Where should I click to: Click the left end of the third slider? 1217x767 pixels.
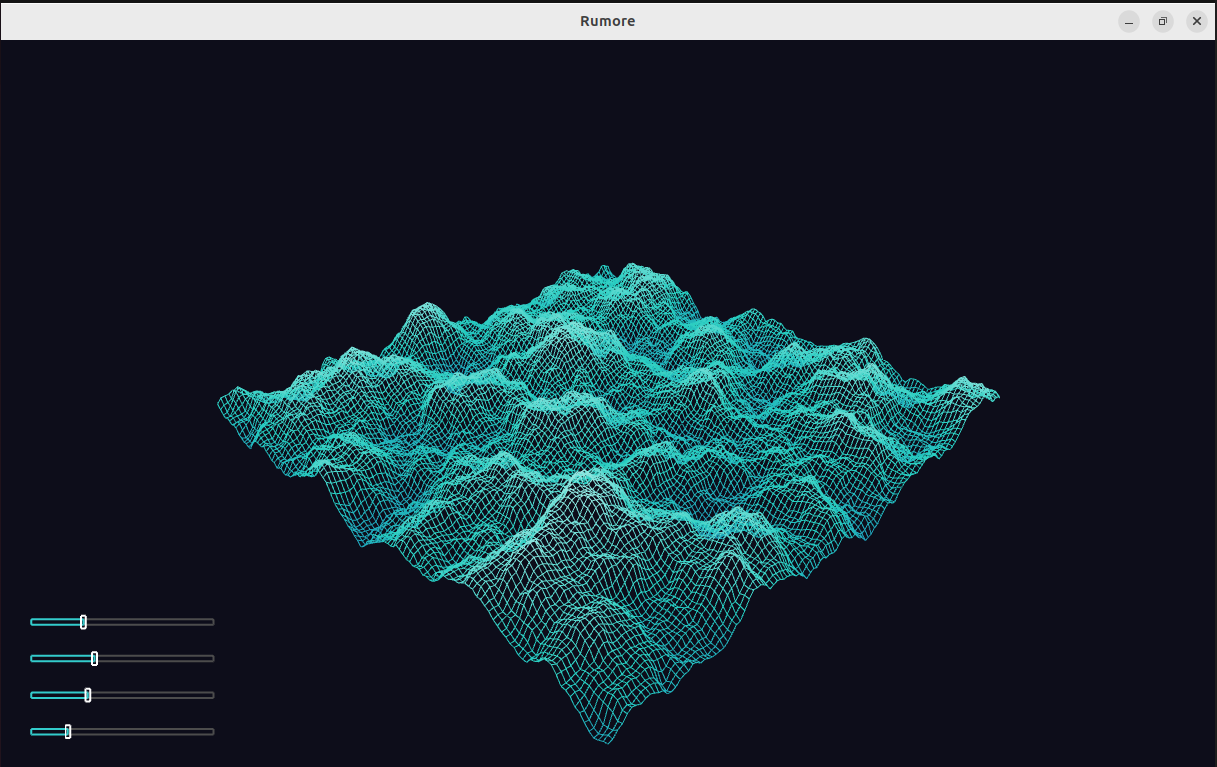coord(33,695)
